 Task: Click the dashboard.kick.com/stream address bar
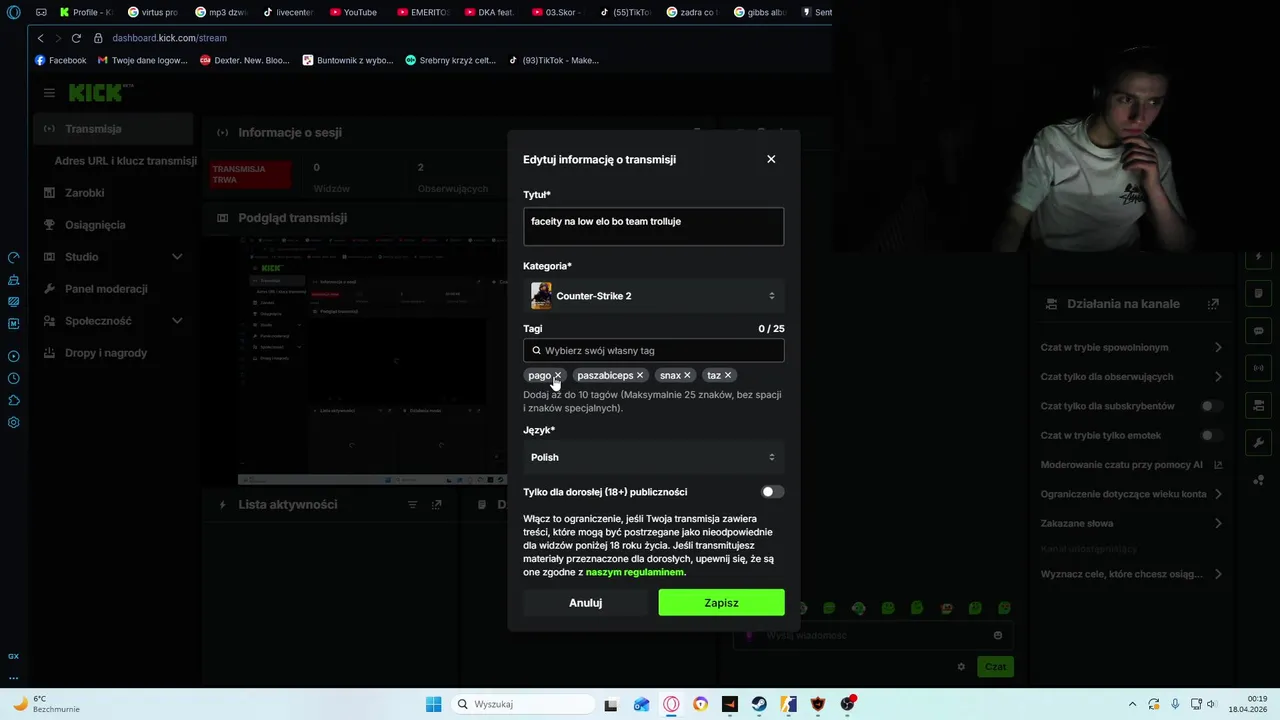click(169, 38)
